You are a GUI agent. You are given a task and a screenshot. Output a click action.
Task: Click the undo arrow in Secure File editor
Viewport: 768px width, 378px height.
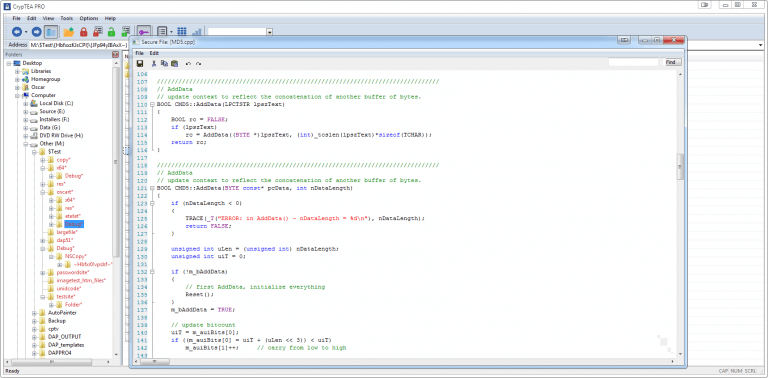point(188,64)
